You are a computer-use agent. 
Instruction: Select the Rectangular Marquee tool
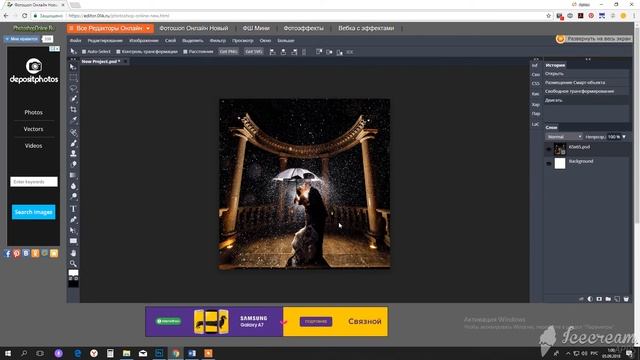click(73, 78)
